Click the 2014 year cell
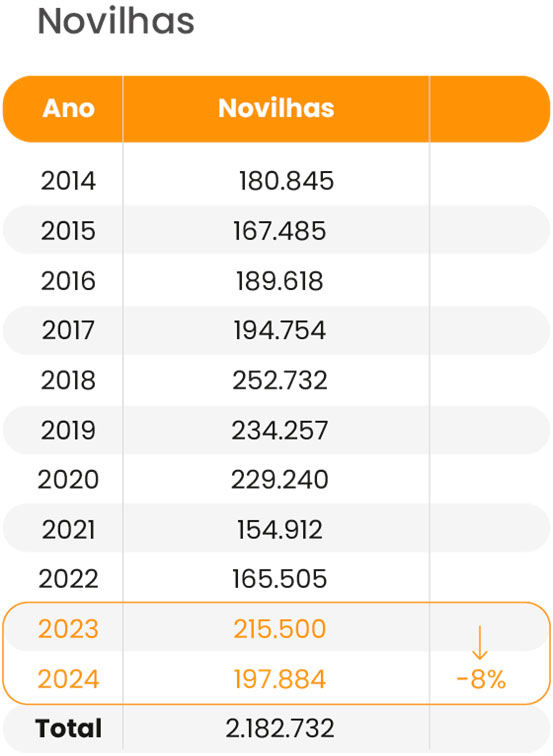The image size is (553, 756). coord(68,181)
